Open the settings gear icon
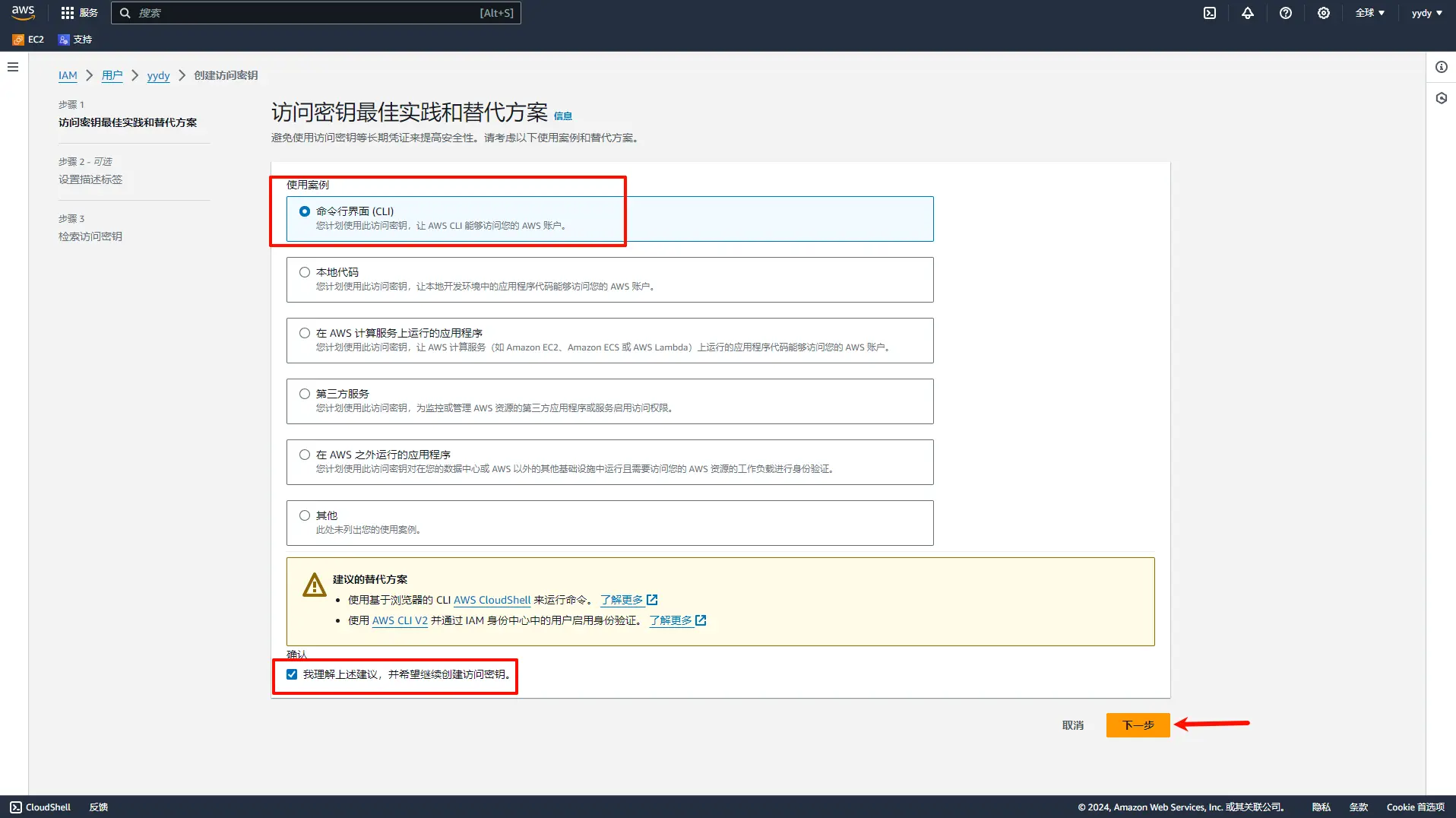 [x=1324, y=13]
